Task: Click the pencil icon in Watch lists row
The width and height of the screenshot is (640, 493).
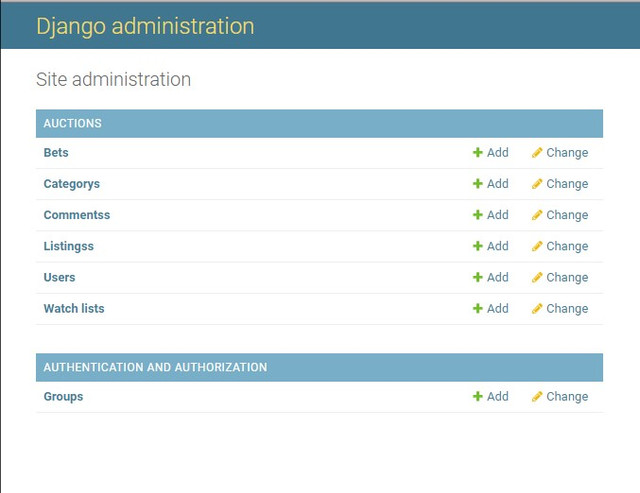Action: (537, 309)
